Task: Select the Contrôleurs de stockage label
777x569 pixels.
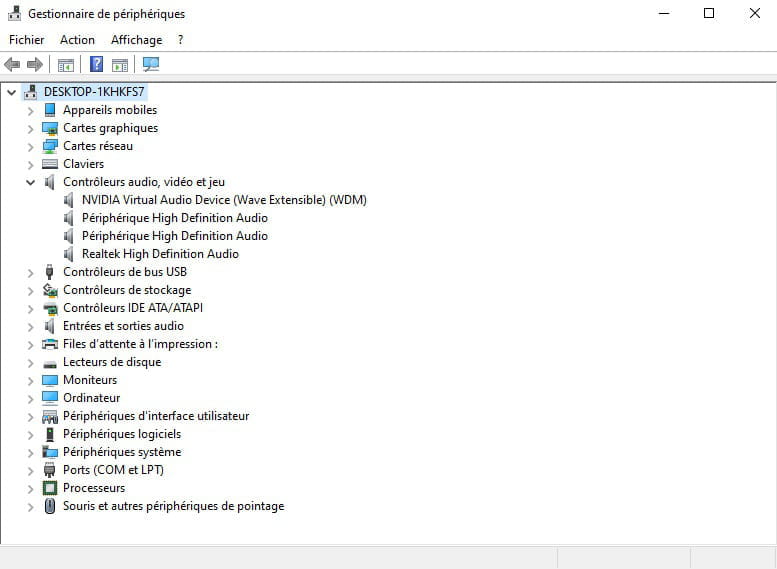Action: [x=127, y=290]
